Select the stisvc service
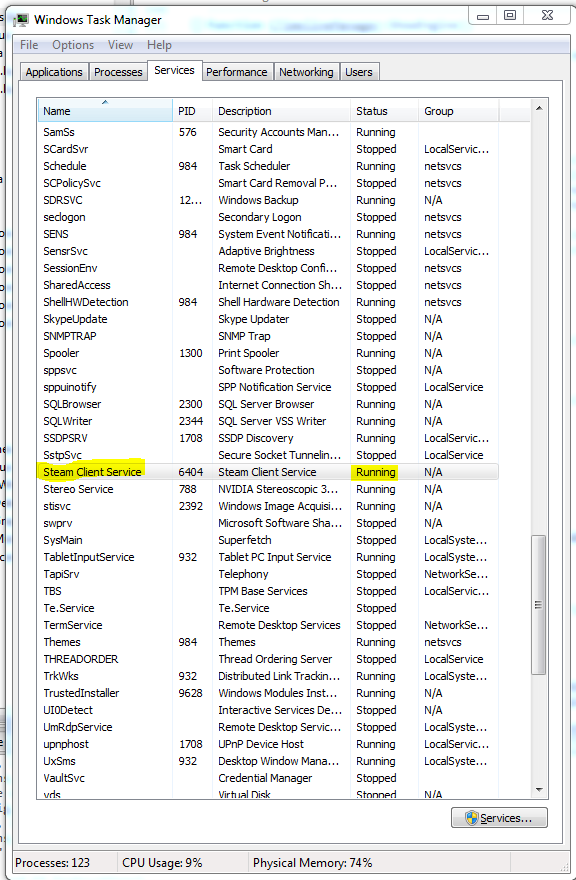The height and width of the screenshot is (880, 576). (268, 506)
